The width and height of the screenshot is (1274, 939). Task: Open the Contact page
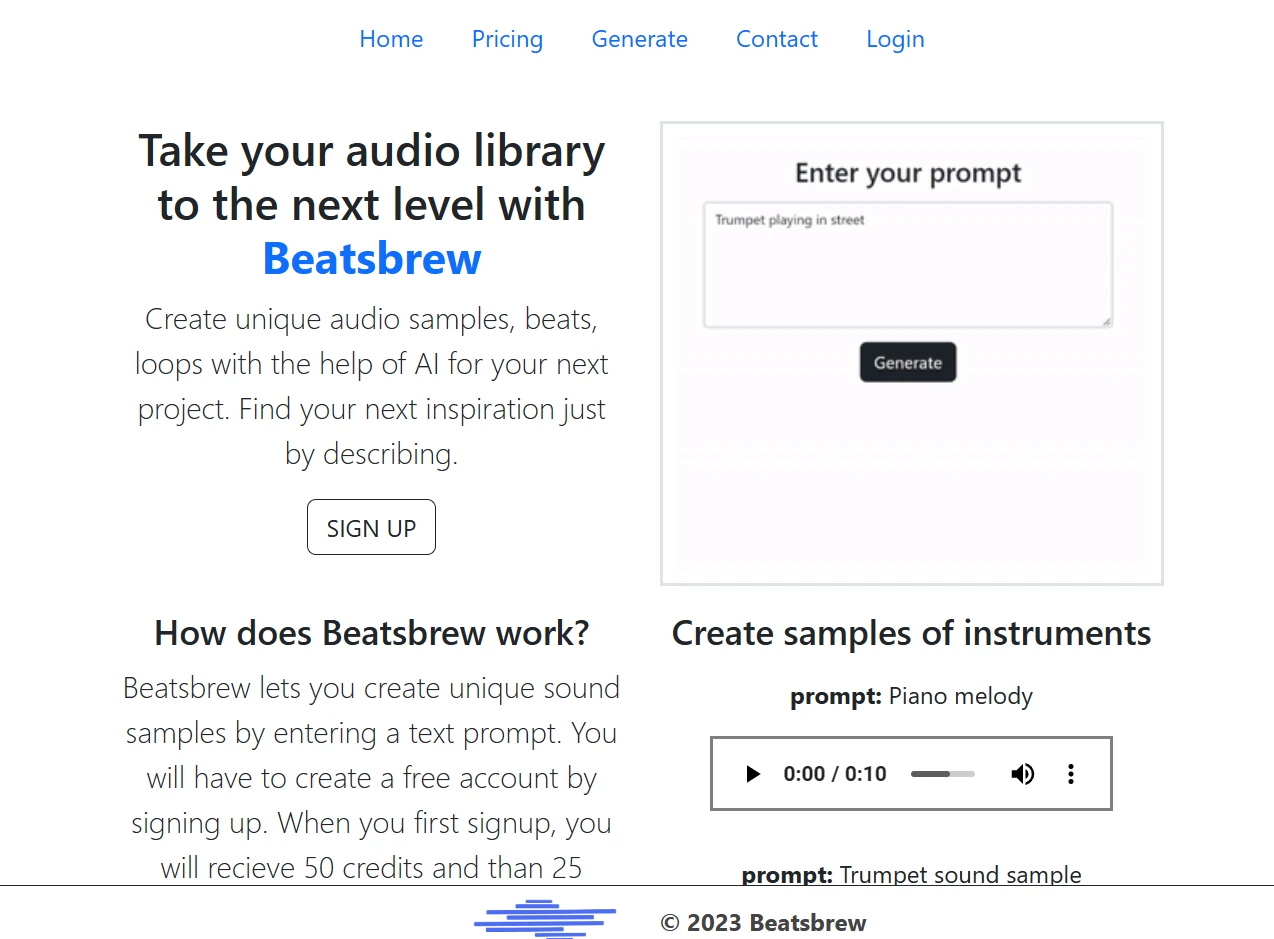777,39
